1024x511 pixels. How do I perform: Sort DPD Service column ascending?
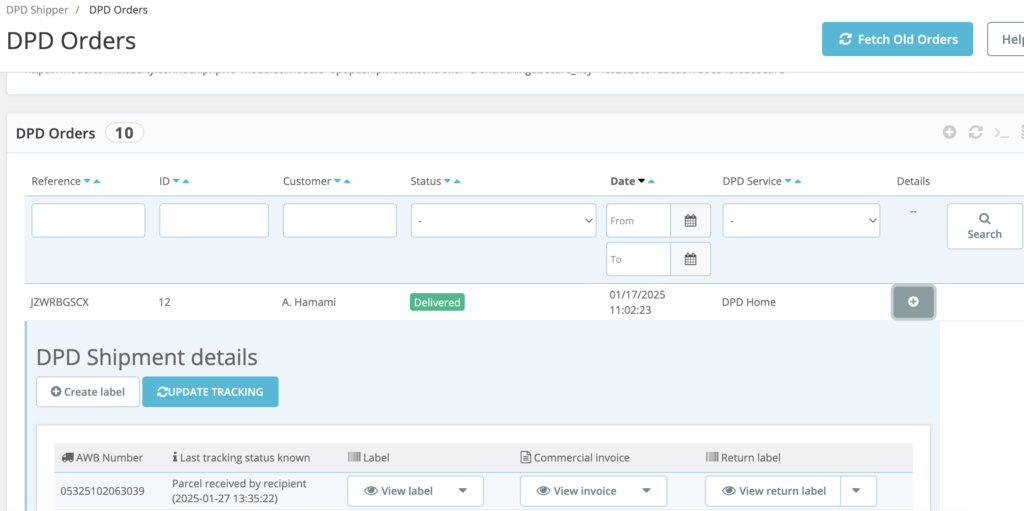pos(797,181)
